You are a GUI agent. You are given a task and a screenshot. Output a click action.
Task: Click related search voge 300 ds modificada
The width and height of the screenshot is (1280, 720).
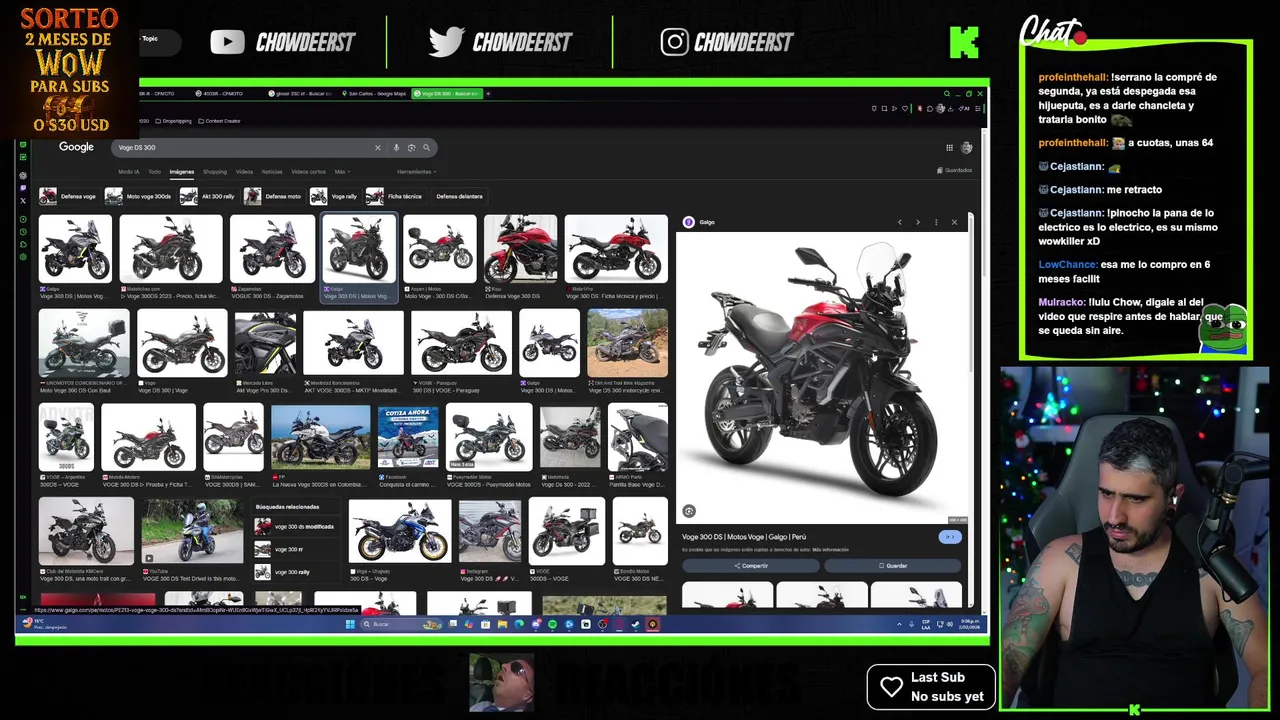[295, 526]
